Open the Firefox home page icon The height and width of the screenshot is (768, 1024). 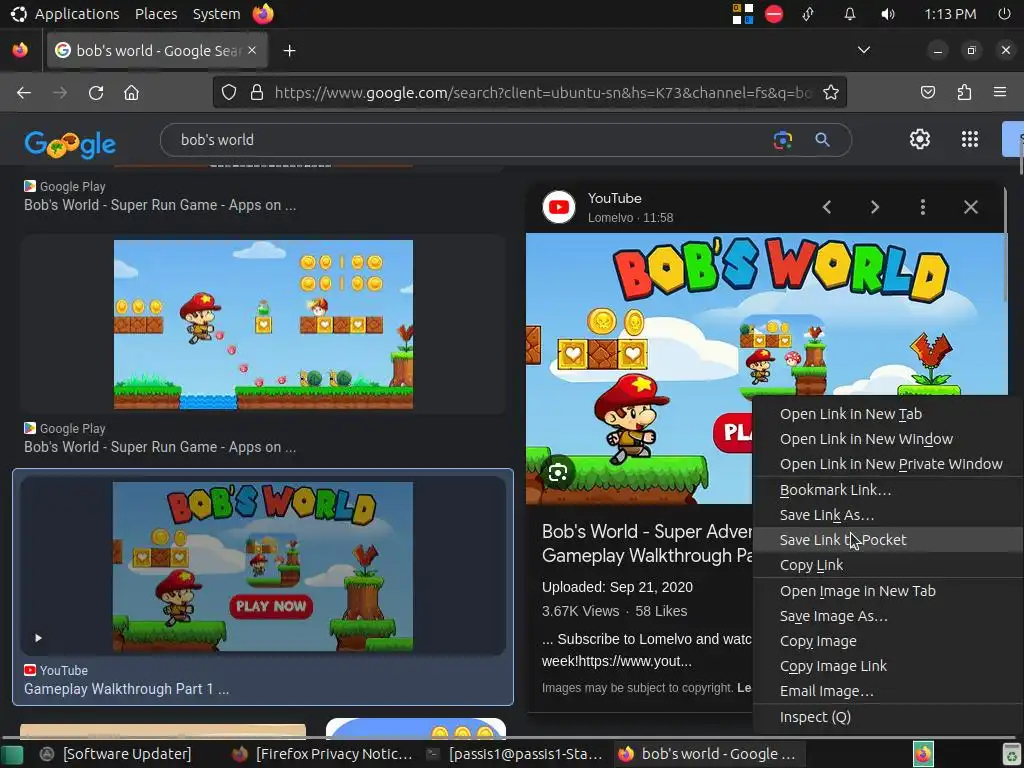[x=131, y=93]
